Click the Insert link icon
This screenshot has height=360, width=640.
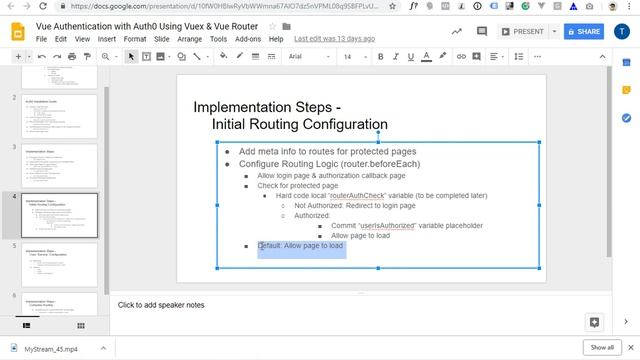461,57
